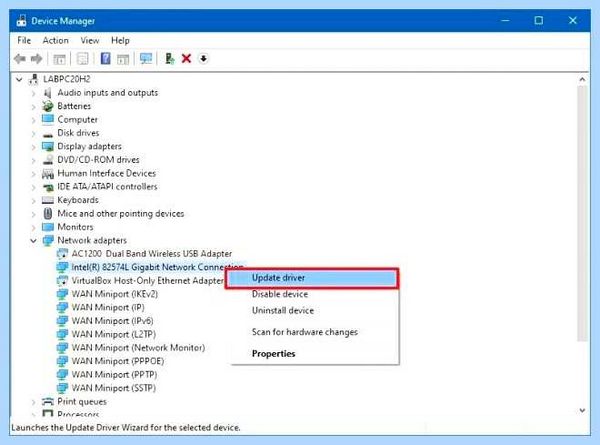Open Properties from the context menu
600x445 pixels.
tap(273, 354)
